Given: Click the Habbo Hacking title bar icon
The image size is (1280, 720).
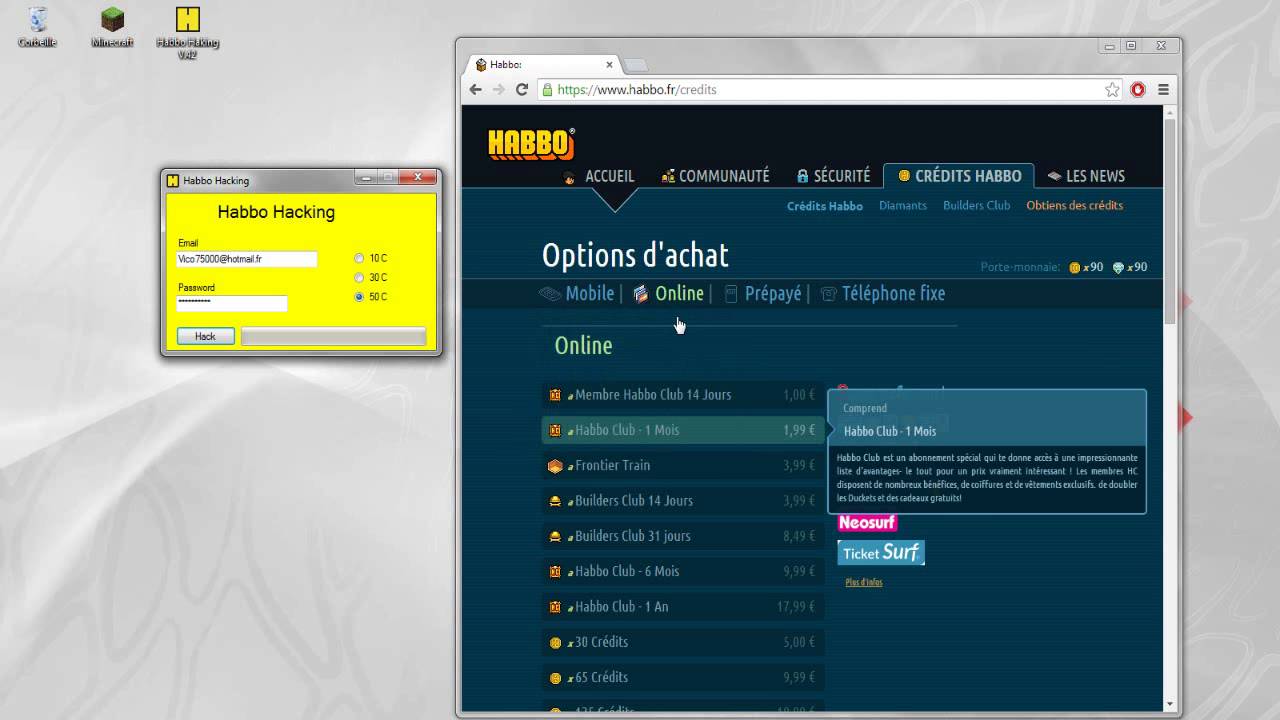Looking at the screenshot, I should (x=173, y=181).
